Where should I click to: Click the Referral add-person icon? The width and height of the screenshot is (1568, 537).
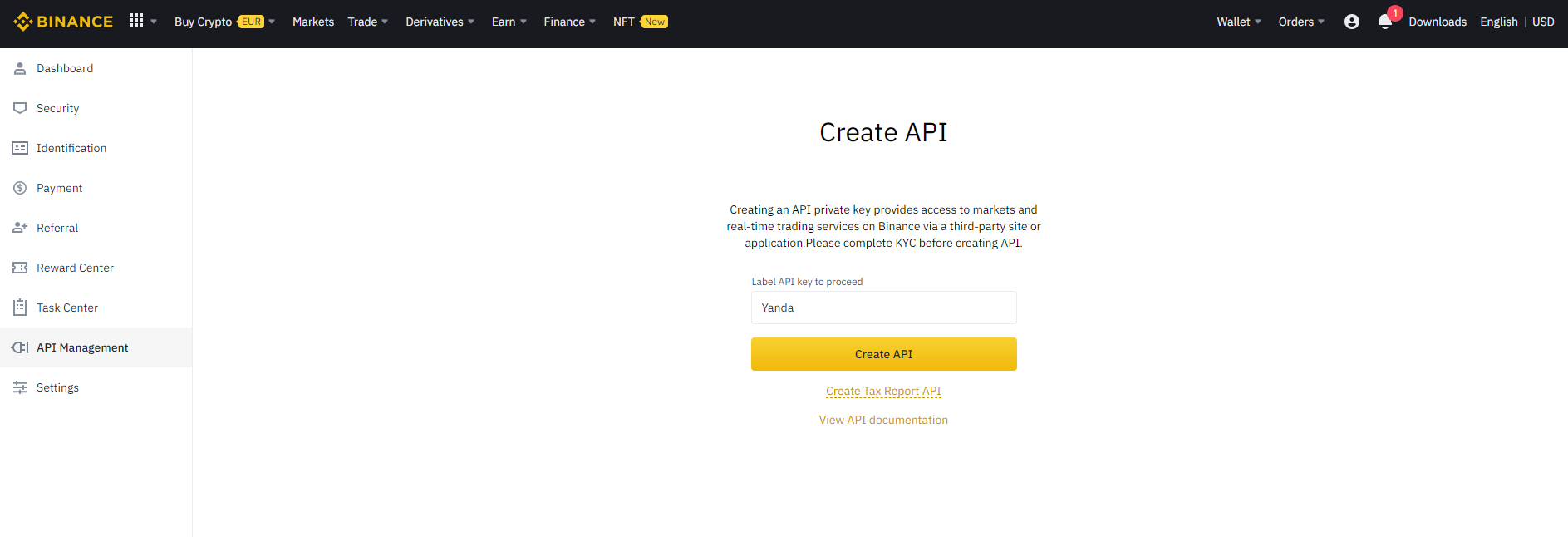click(20, 228)
